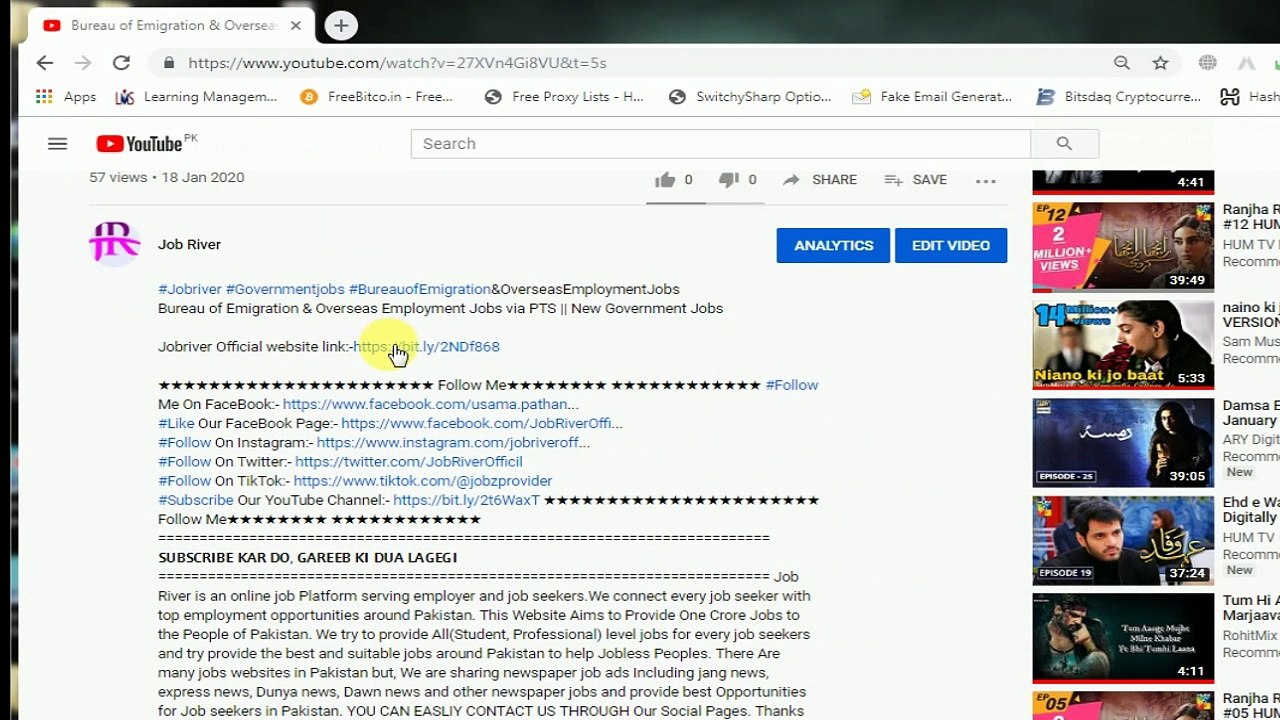Save the video to a playlist
1280x720 pixels.
pyautogui.click(x=916, y=180)
